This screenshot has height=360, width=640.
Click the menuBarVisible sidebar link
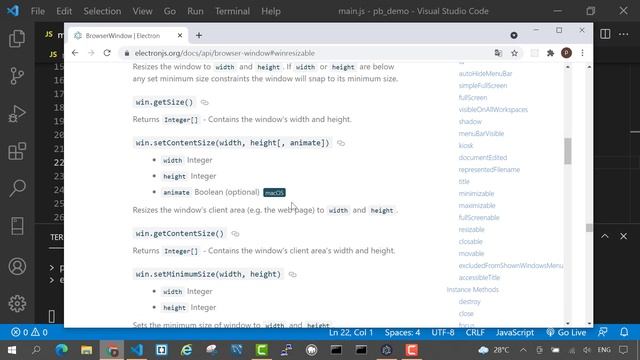pyautogui.click(x=481, y=134)
